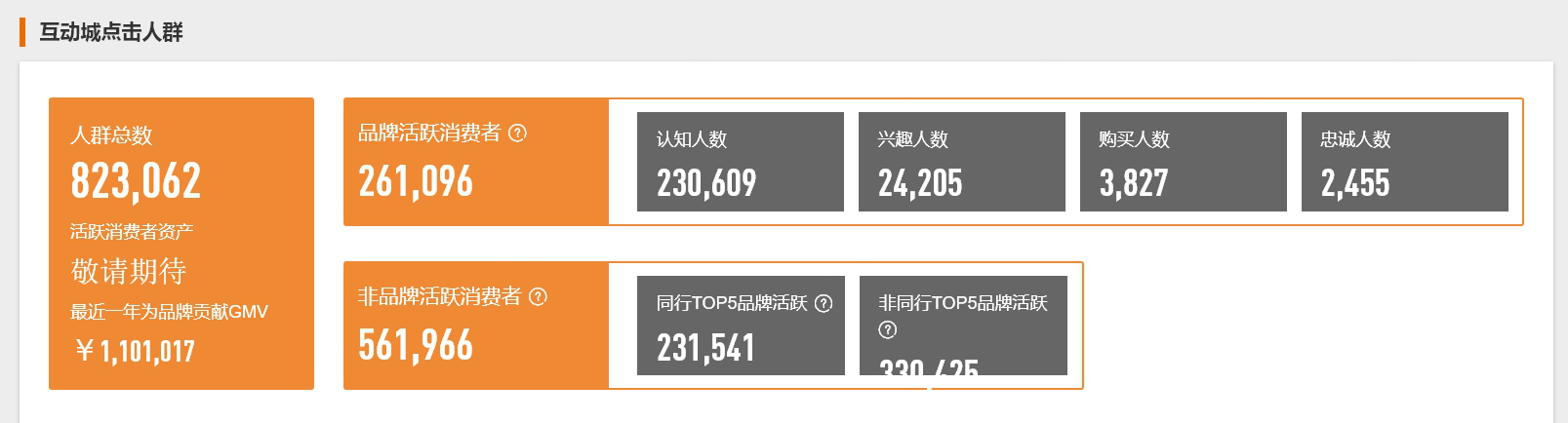This screenshot has height=423, width=1568.
Task: Click the 品牌活跃消费者 heading text
Action: 429,133
